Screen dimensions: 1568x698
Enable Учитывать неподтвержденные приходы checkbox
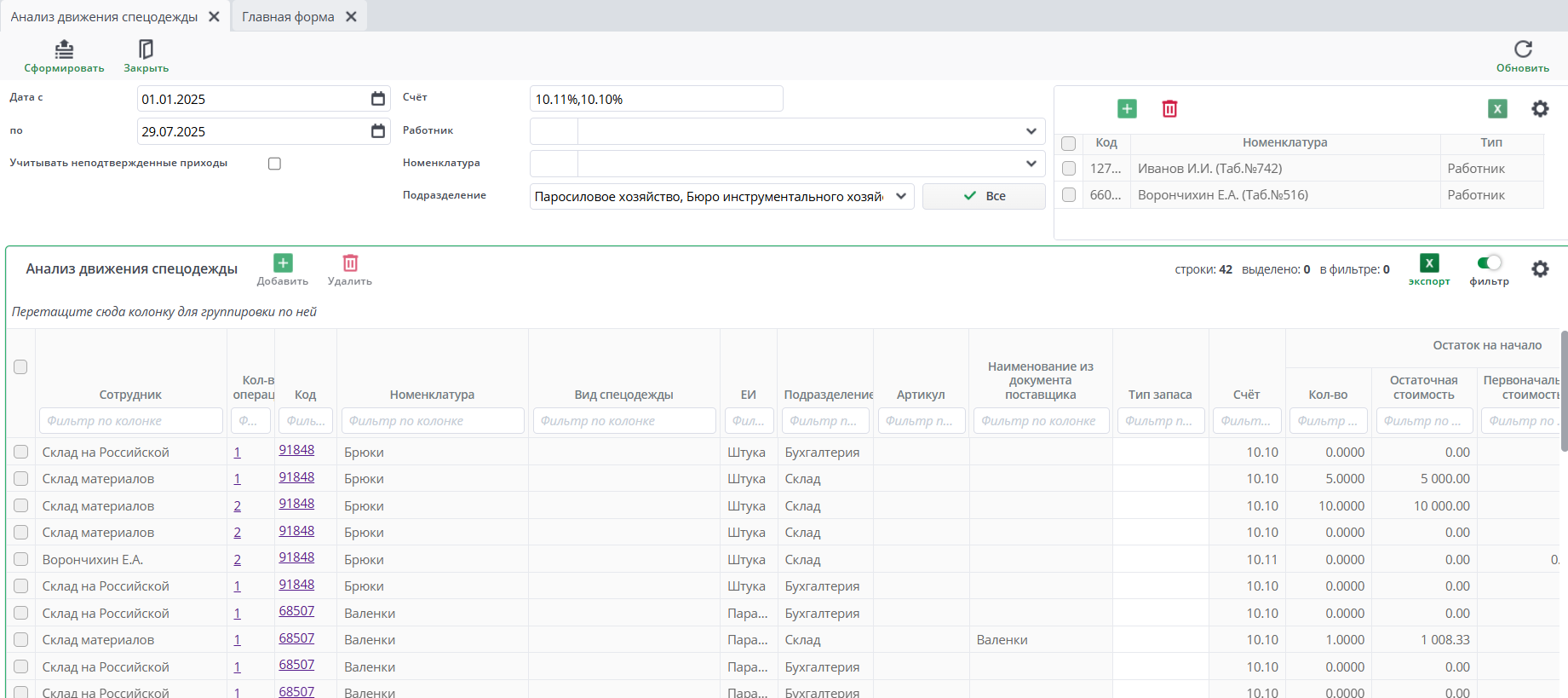(274, 164)
